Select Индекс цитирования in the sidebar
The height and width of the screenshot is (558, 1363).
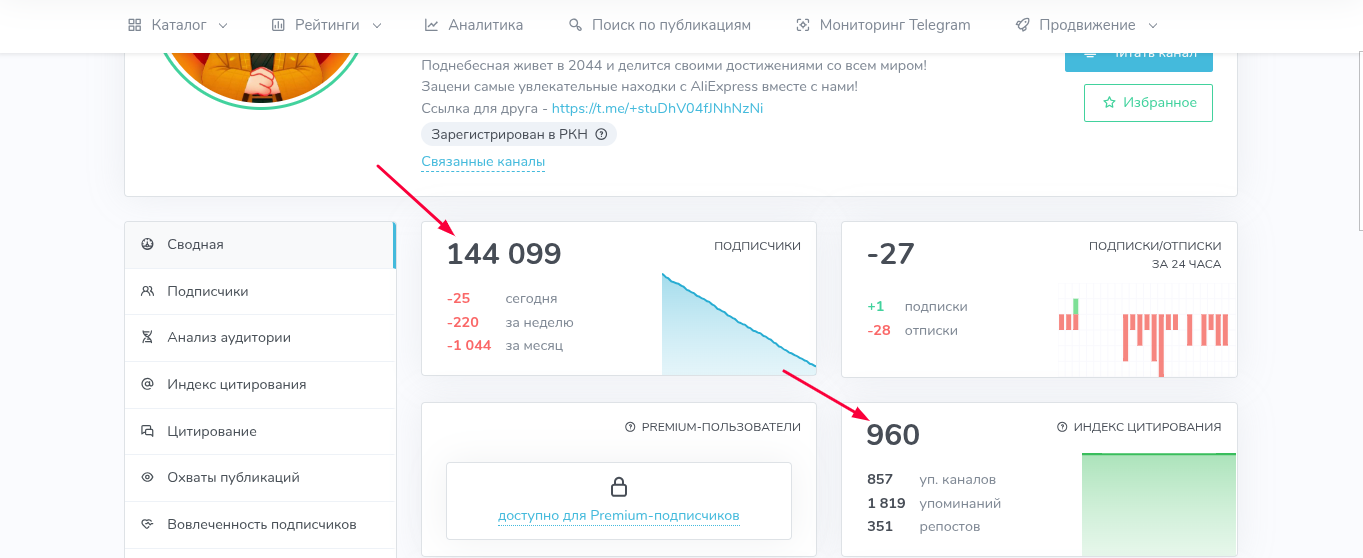(260, 385)
